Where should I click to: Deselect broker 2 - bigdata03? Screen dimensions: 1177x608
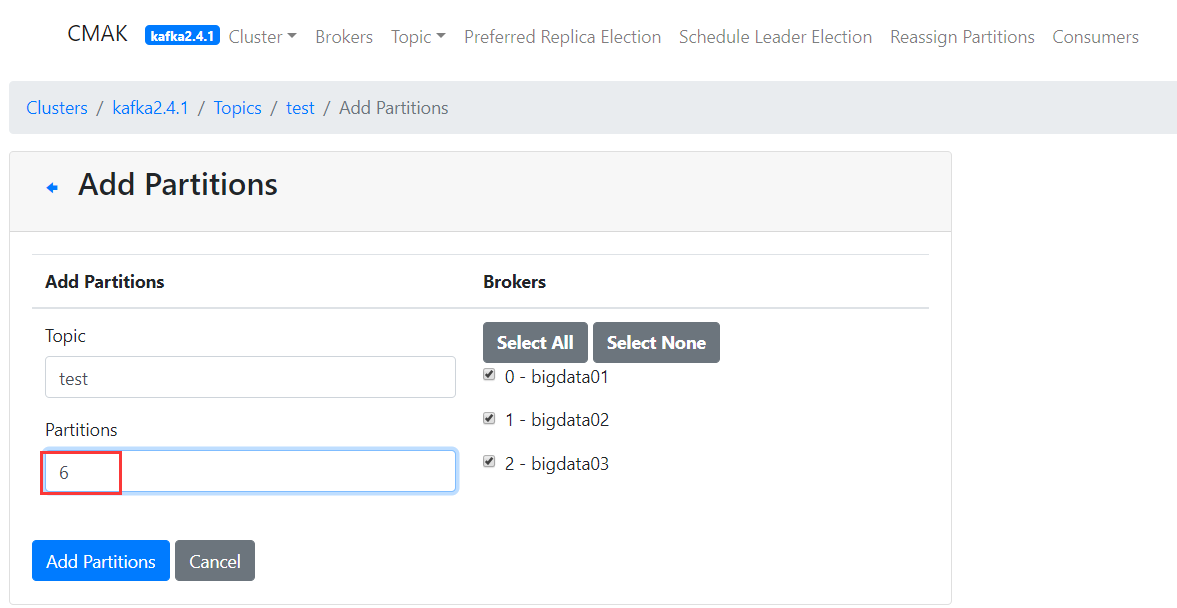489,461
